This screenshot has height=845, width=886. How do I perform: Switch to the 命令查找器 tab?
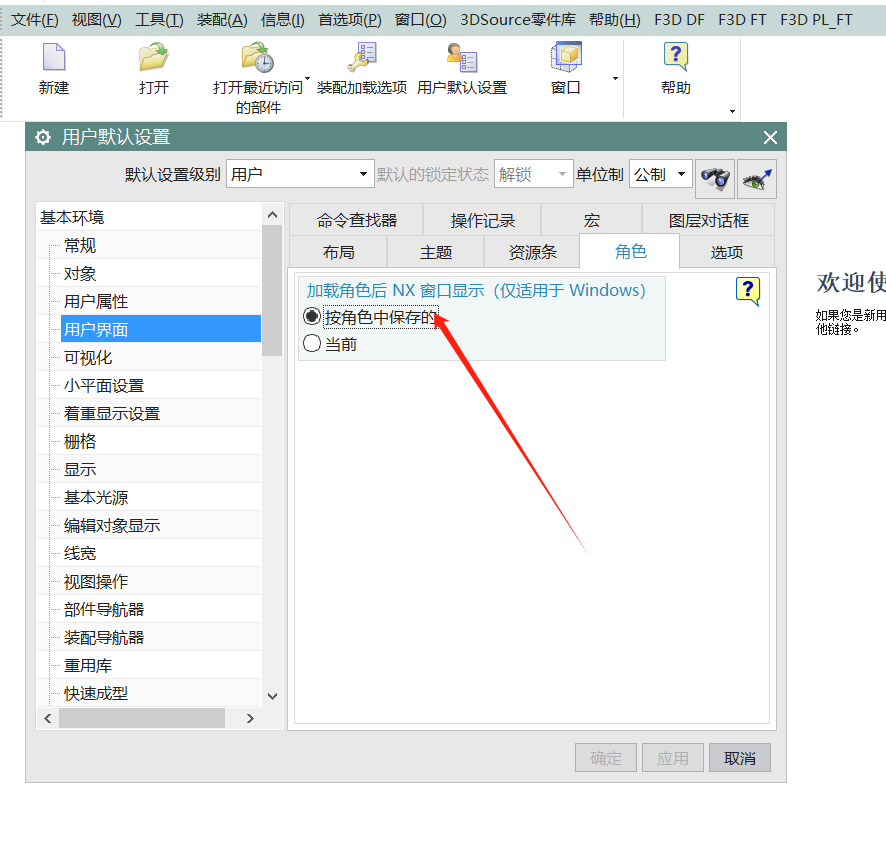pyautogui.click(x=357, y=220)
